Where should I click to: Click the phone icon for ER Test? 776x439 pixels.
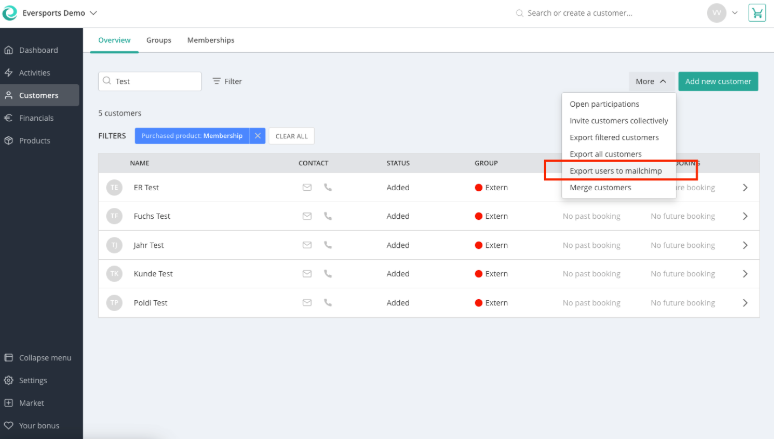(x=328, y=188)
